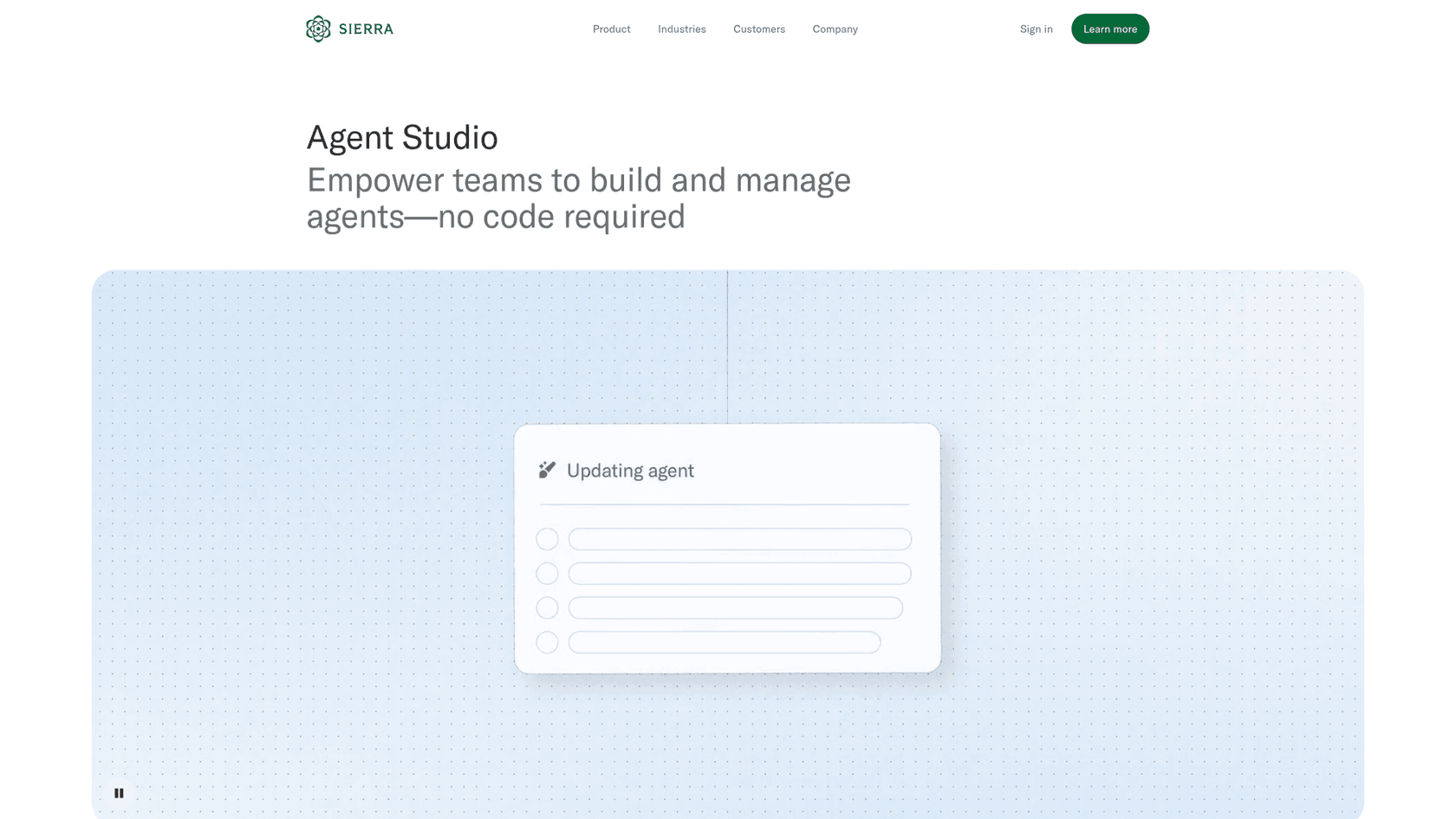This screenshot has height=819, width=1456.
Task: Open the Product menu
Action: click(x=611, y=29)
